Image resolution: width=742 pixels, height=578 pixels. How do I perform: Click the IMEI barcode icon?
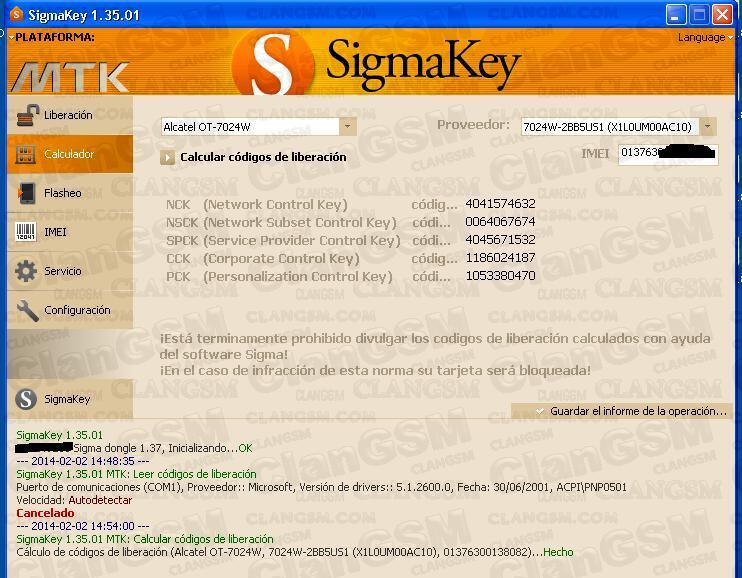pyautogui.click(x=26, y=232)
